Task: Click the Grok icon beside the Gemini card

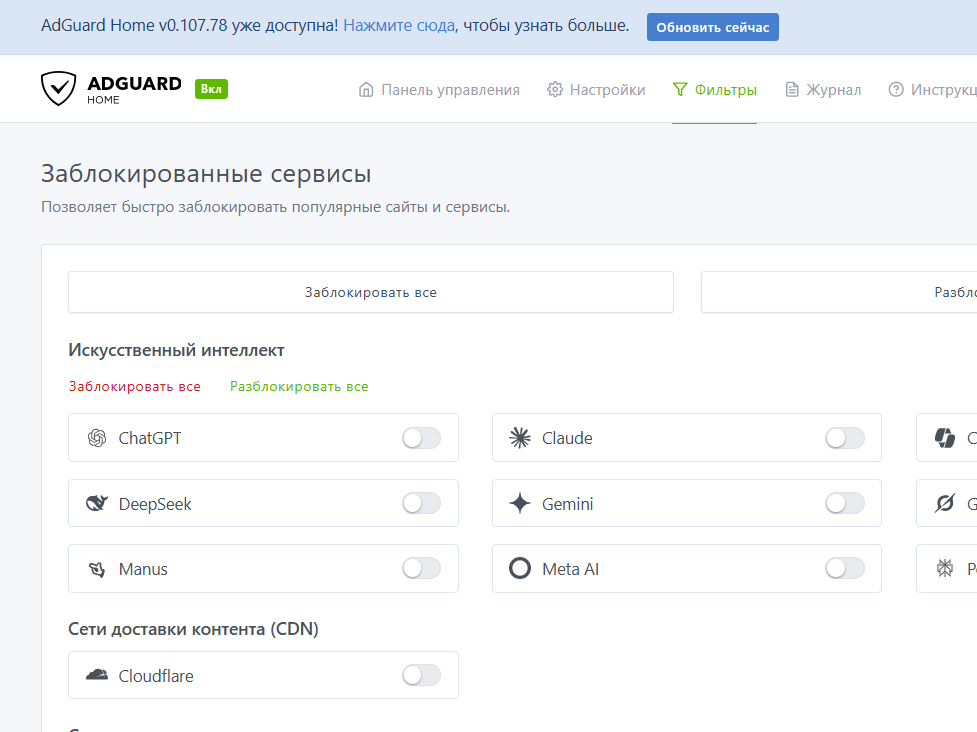Action: (945, 503)
